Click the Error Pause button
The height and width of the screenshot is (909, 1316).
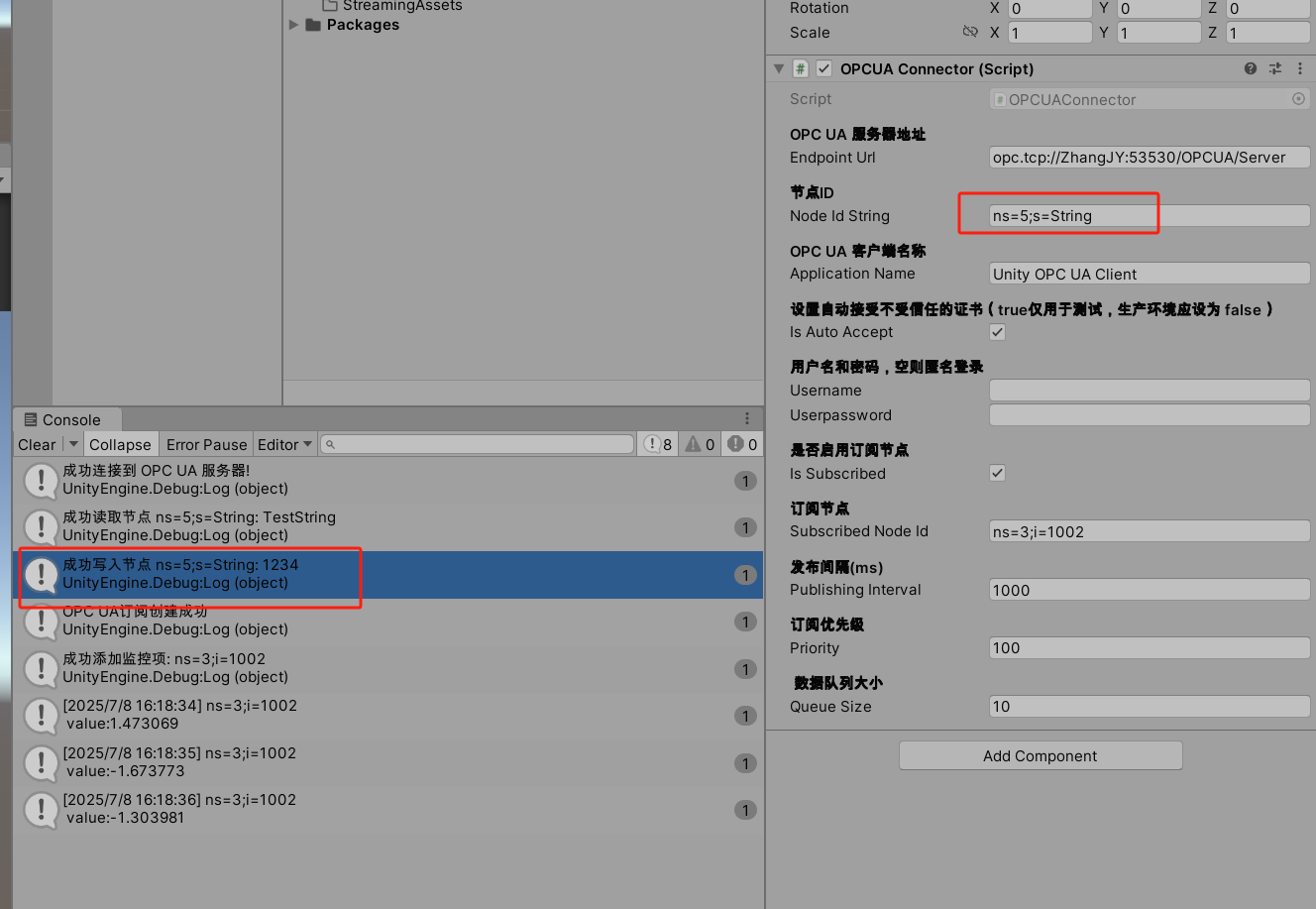pyautogui.click(x=205, y=444)
